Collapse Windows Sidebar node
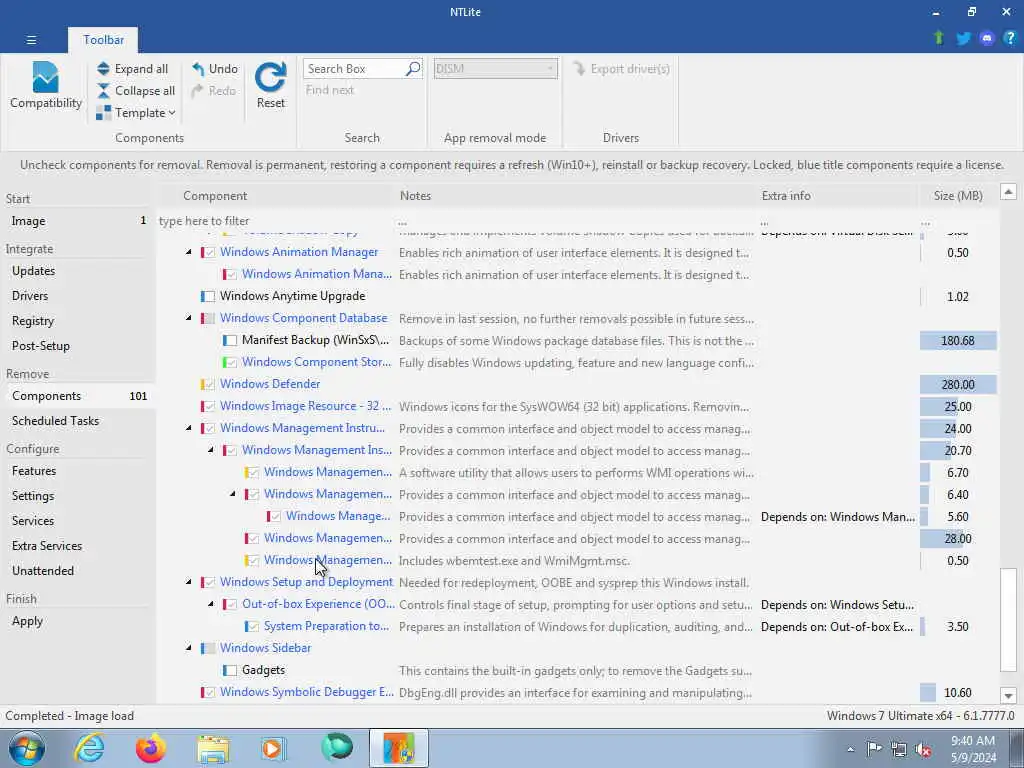 [x=189, y=648]
